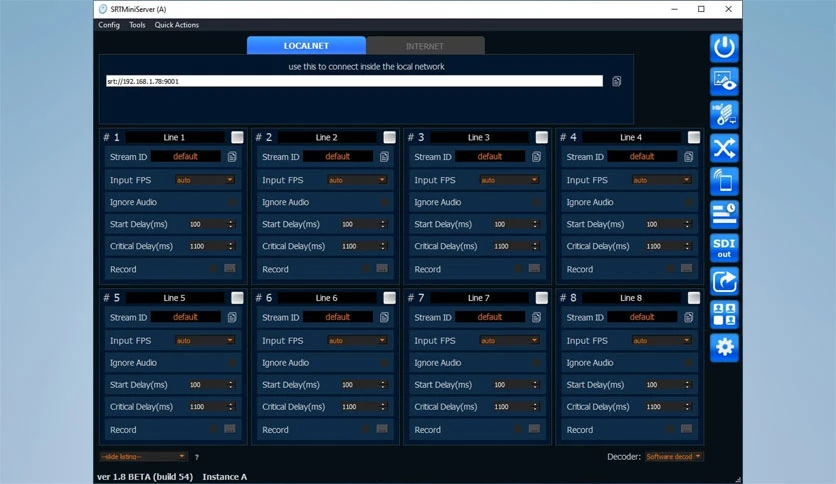The width and height of the screenshot is (836, 484).
Task: Click the record folder icon for Line 8
Action: 687,429
